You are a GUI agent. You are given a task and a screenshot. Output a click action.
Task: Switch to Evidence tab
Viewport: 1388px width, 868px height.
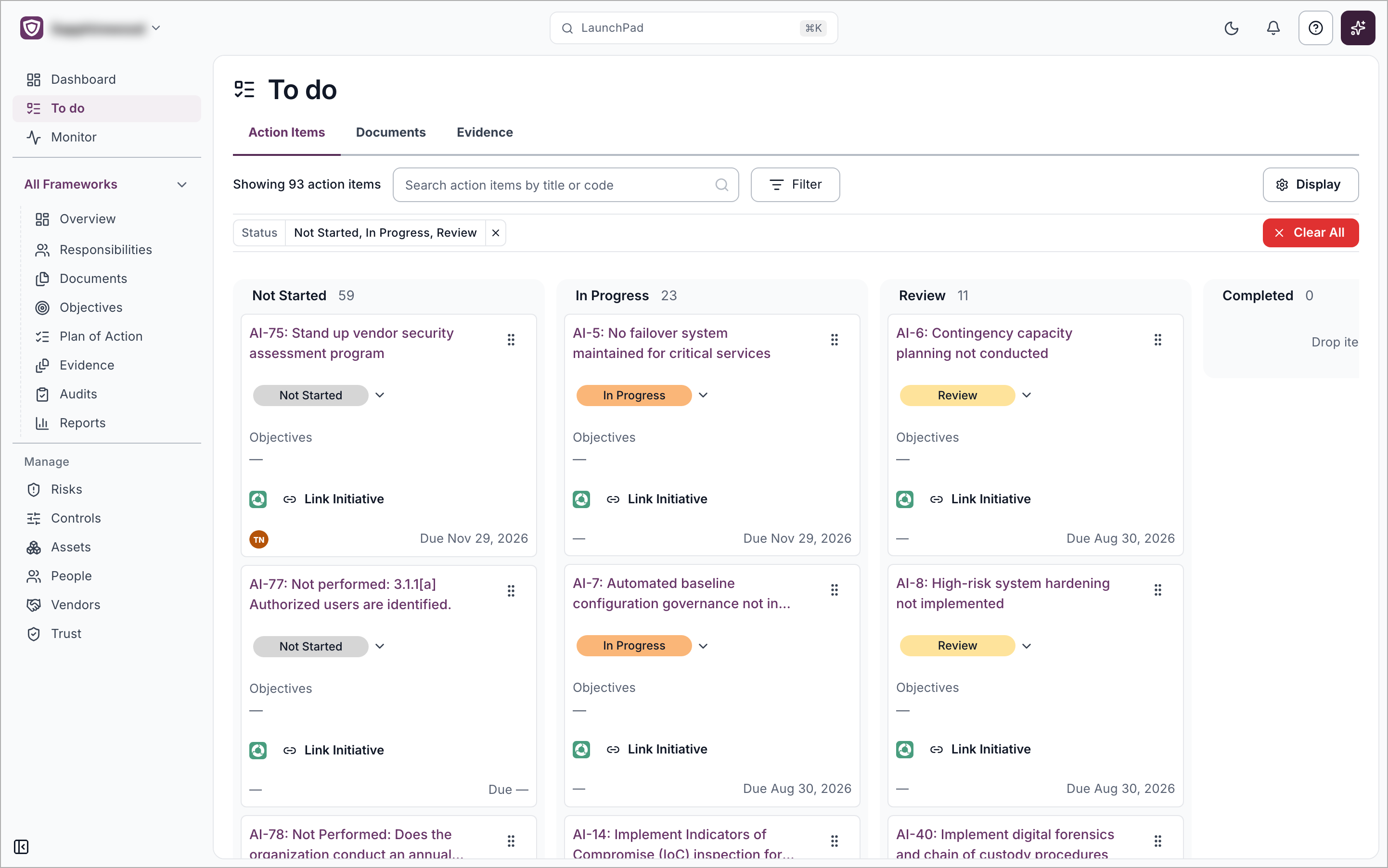(485, 132)
